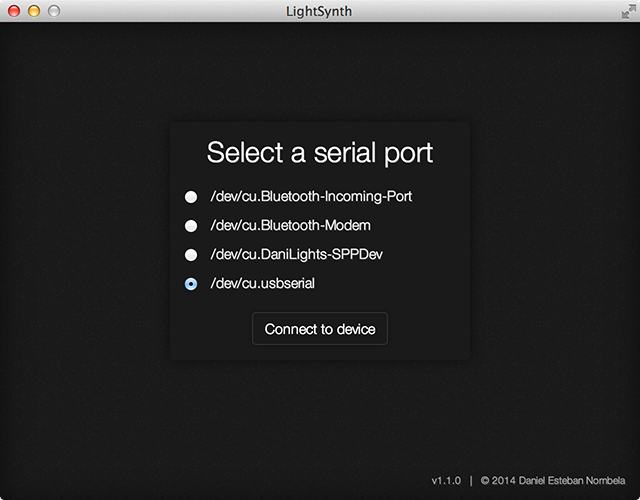640x500 pixels.
Task: Minimize LightSynth with the yellow button
Action: (34, 11)
